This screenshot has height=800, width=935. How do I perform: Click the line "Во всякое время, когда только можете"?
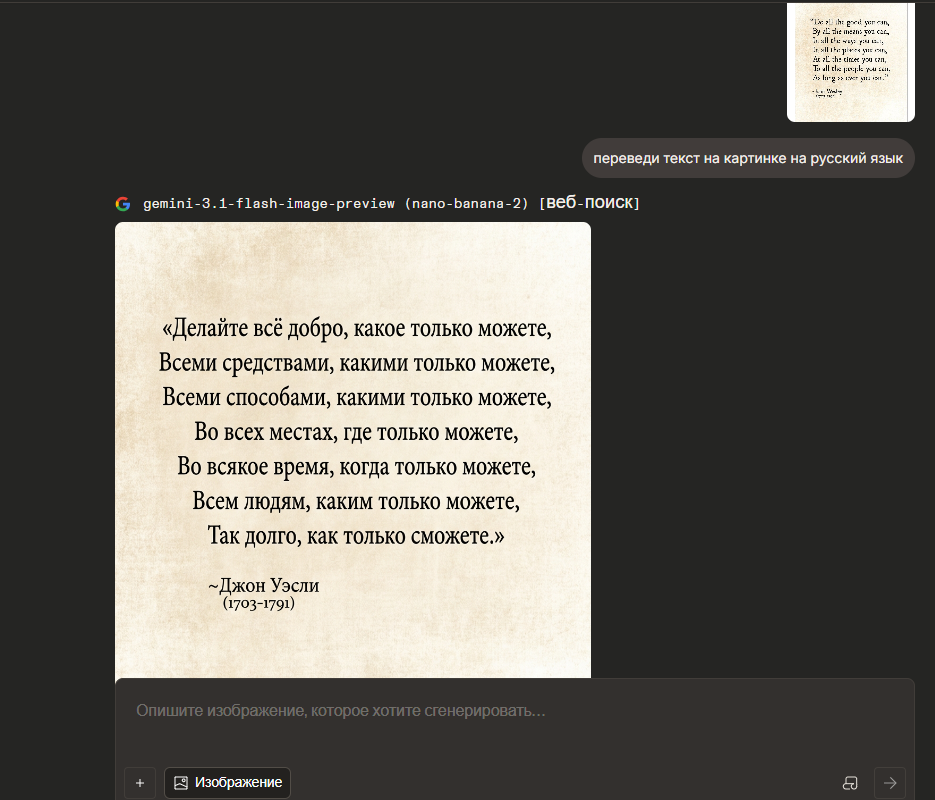coord(356,466)
